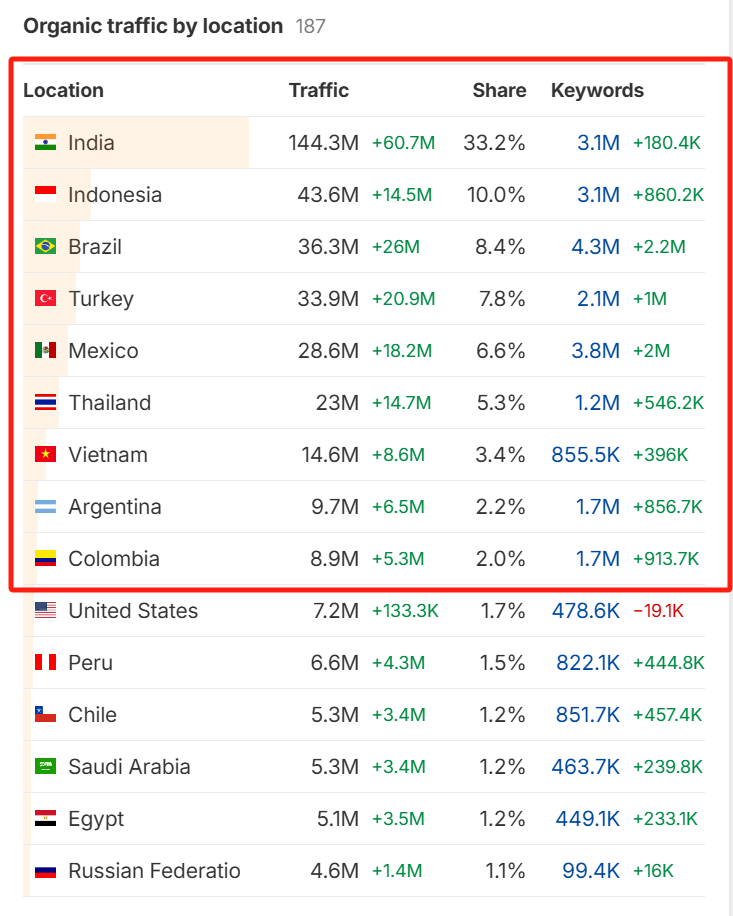Click the Mexico flag icon

click(x=45, y=351)
